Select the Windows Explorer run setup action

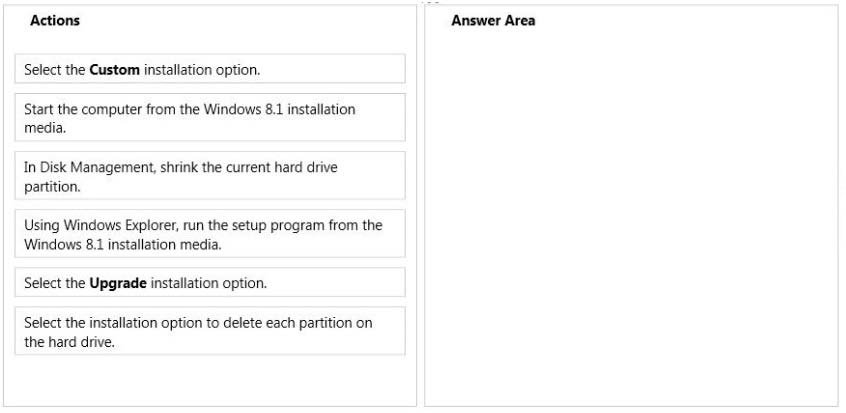coord(210,233)
